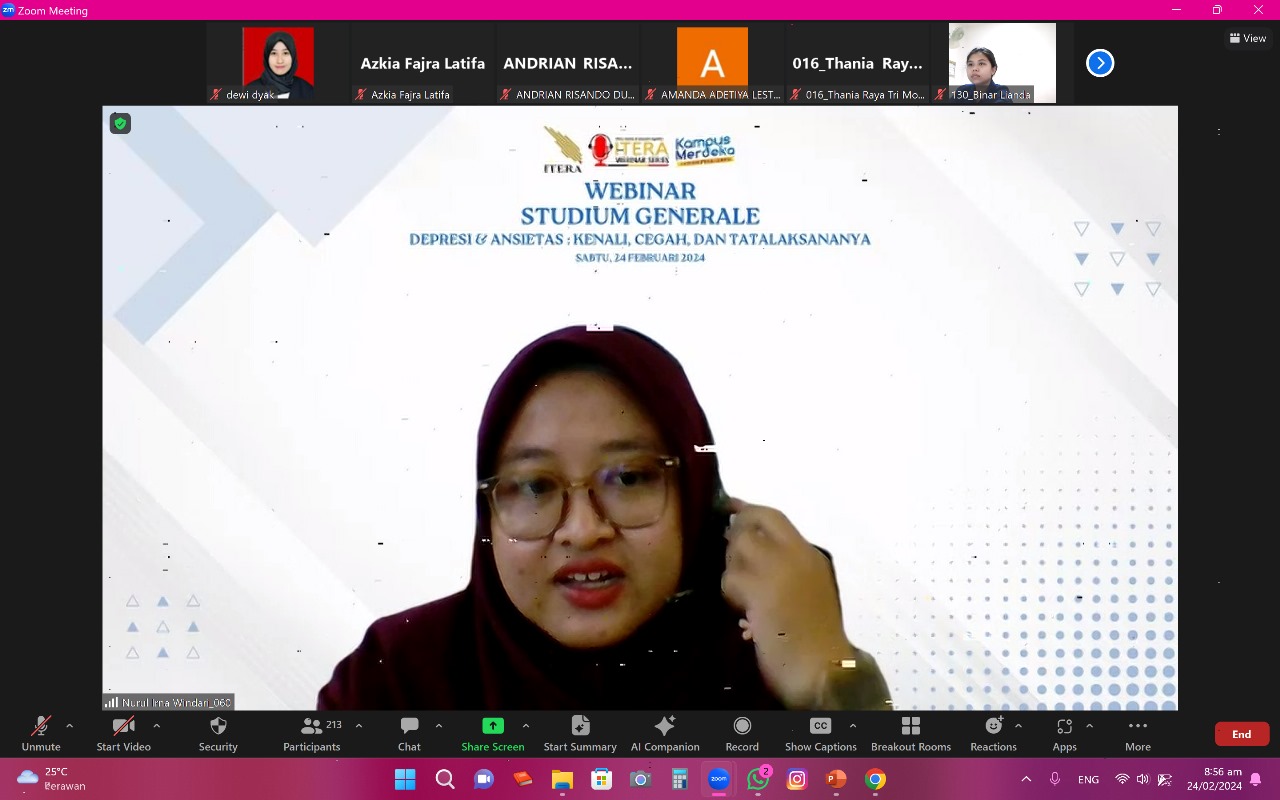
Task: Click the green Share Screen icon
Action: (492, 726)
